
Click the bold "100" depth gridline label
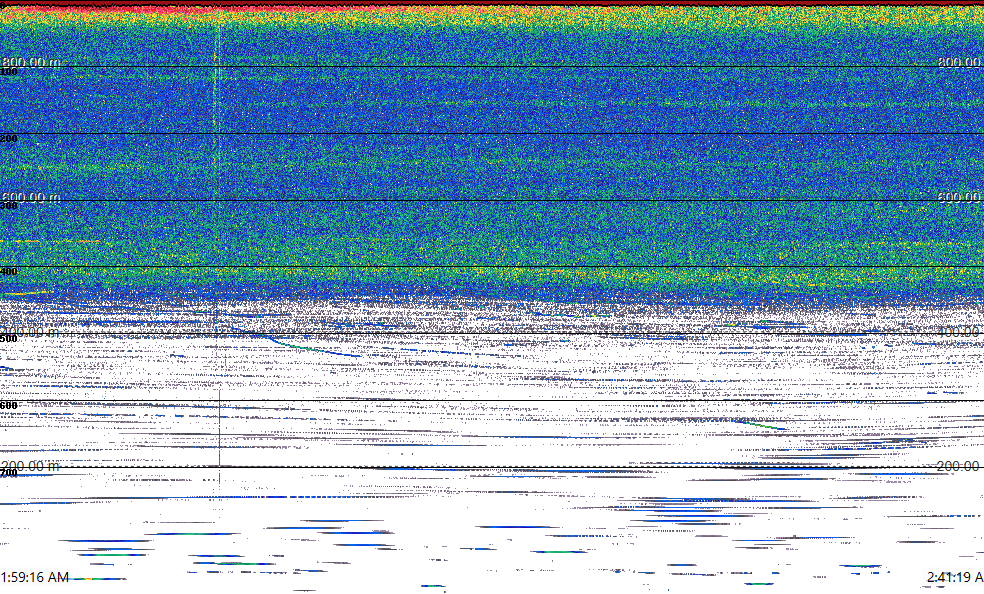click(9, 72)
